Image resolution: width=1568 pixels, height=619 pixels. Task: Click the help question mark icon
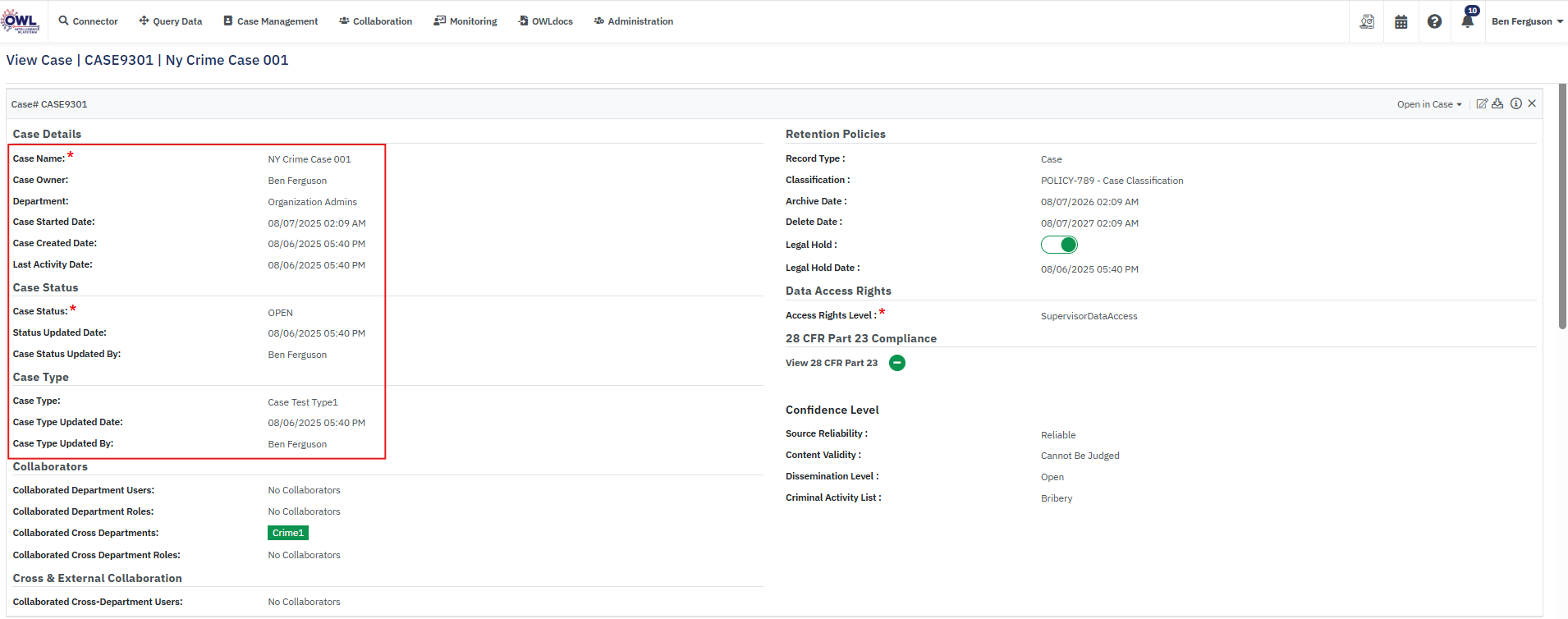pyautogui.click(x=1434, y=21)
